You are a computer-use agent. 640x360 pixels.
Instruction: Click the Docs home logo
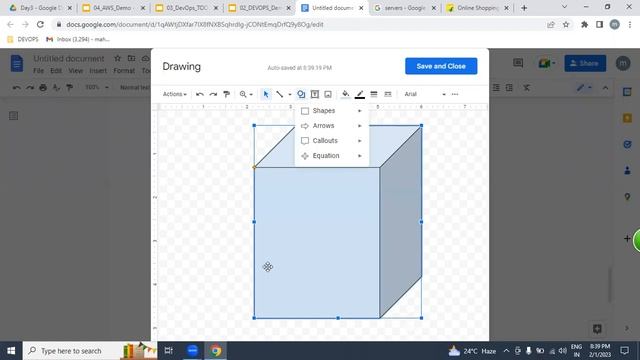pos(17,63)
